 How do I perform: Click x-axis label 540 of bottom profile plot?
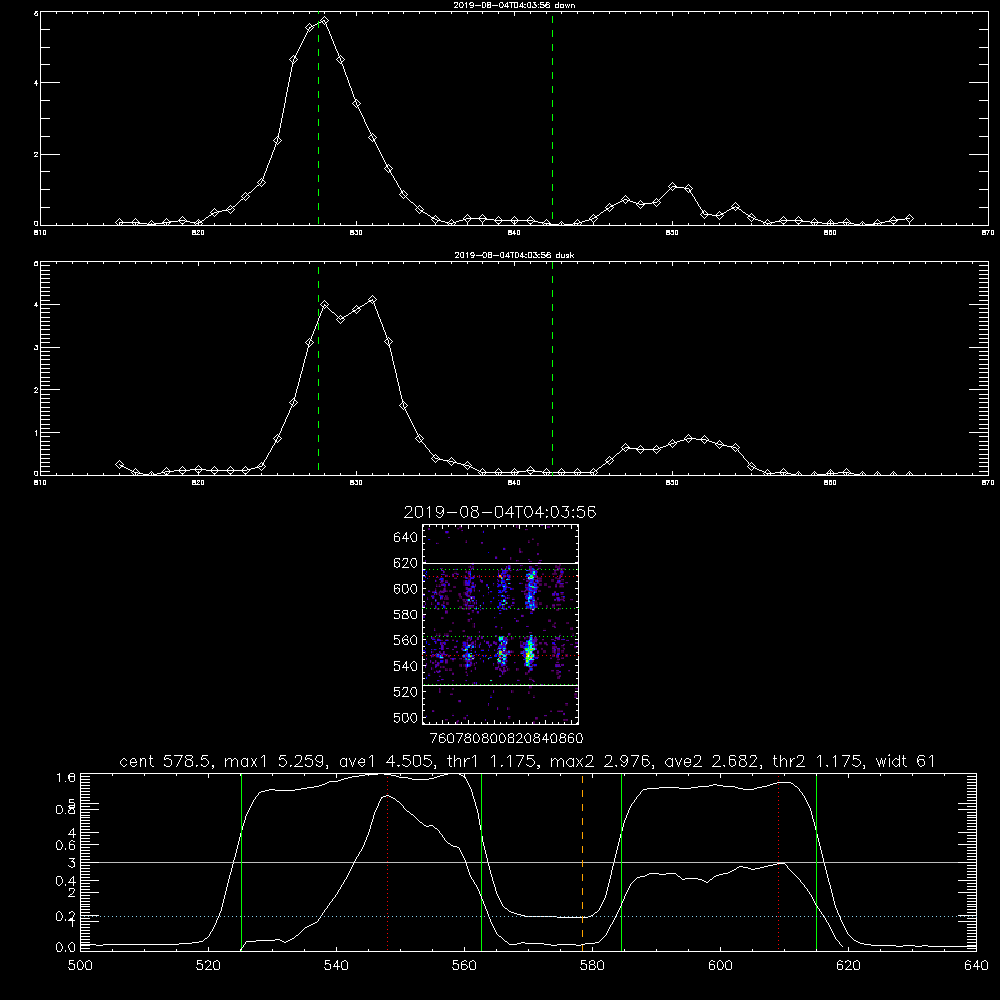[336, 966]
